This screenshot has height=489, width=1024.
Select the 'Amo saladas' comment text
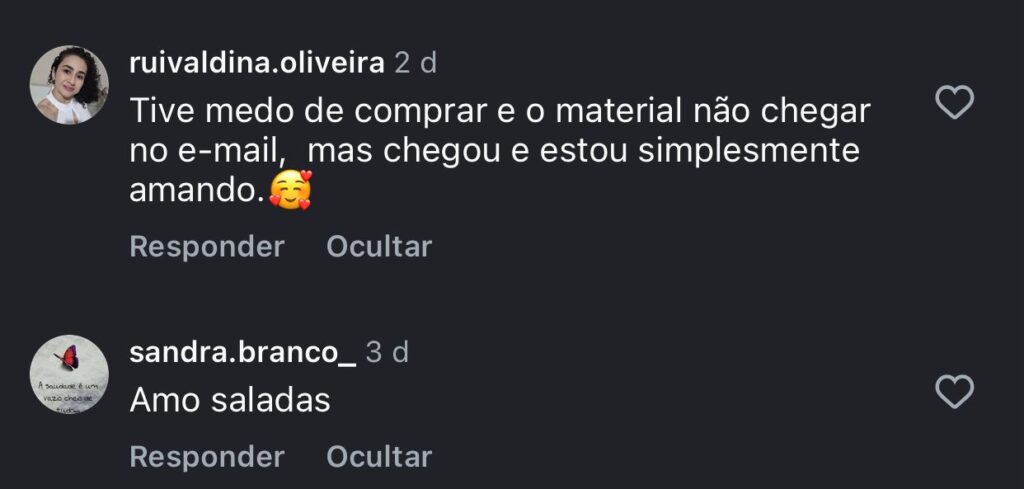(x=230, y=400)
